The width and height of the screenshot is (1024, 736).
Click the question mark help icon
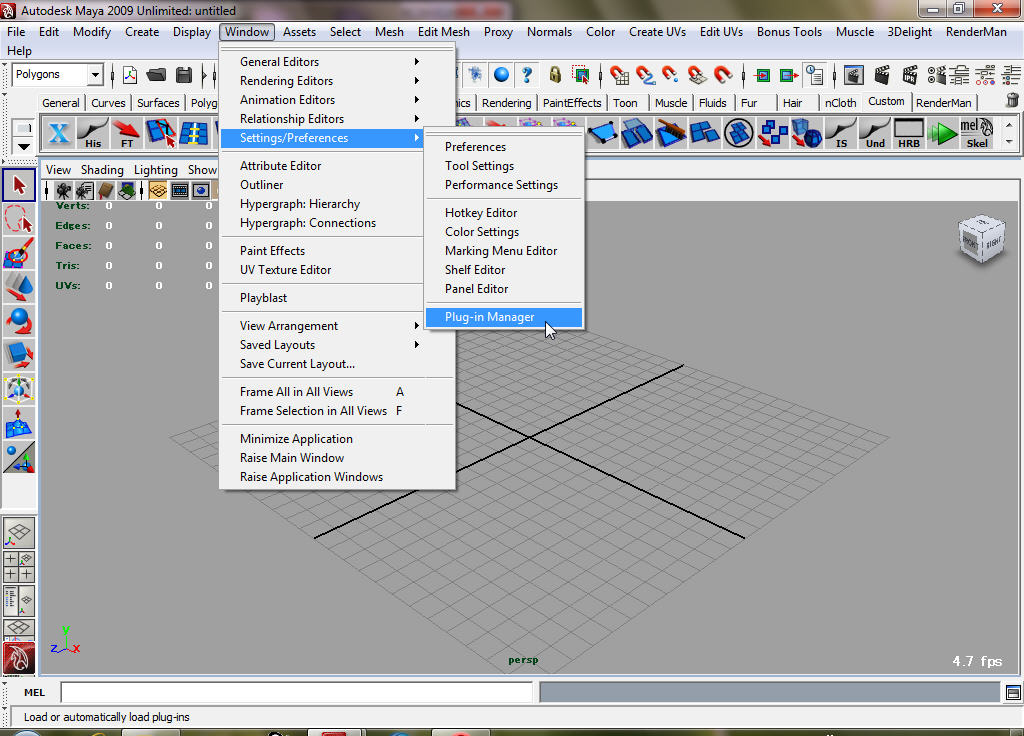click(527, 75)
